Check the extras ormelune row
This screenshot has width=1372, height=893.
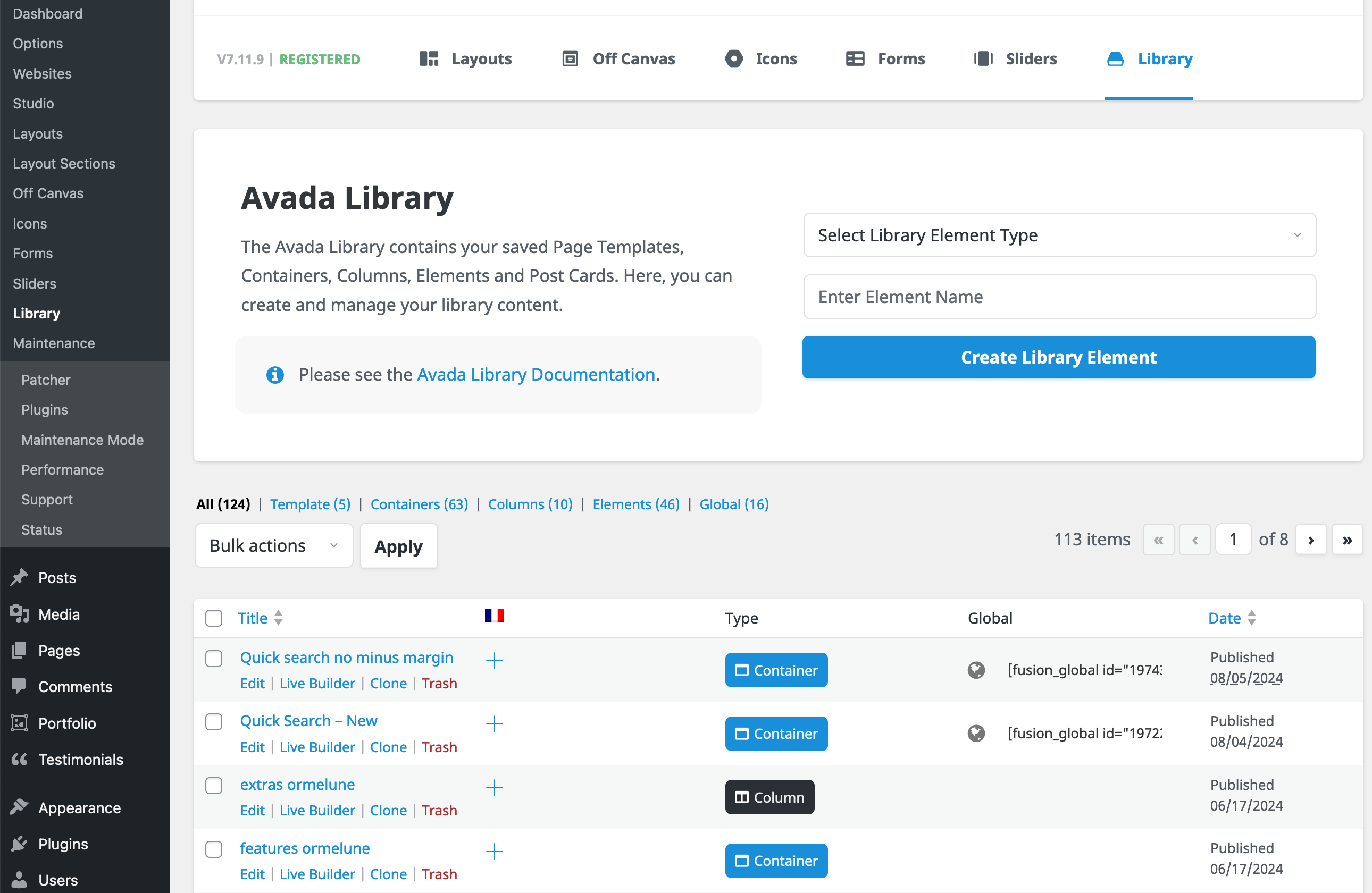click(x=214, y=786)
